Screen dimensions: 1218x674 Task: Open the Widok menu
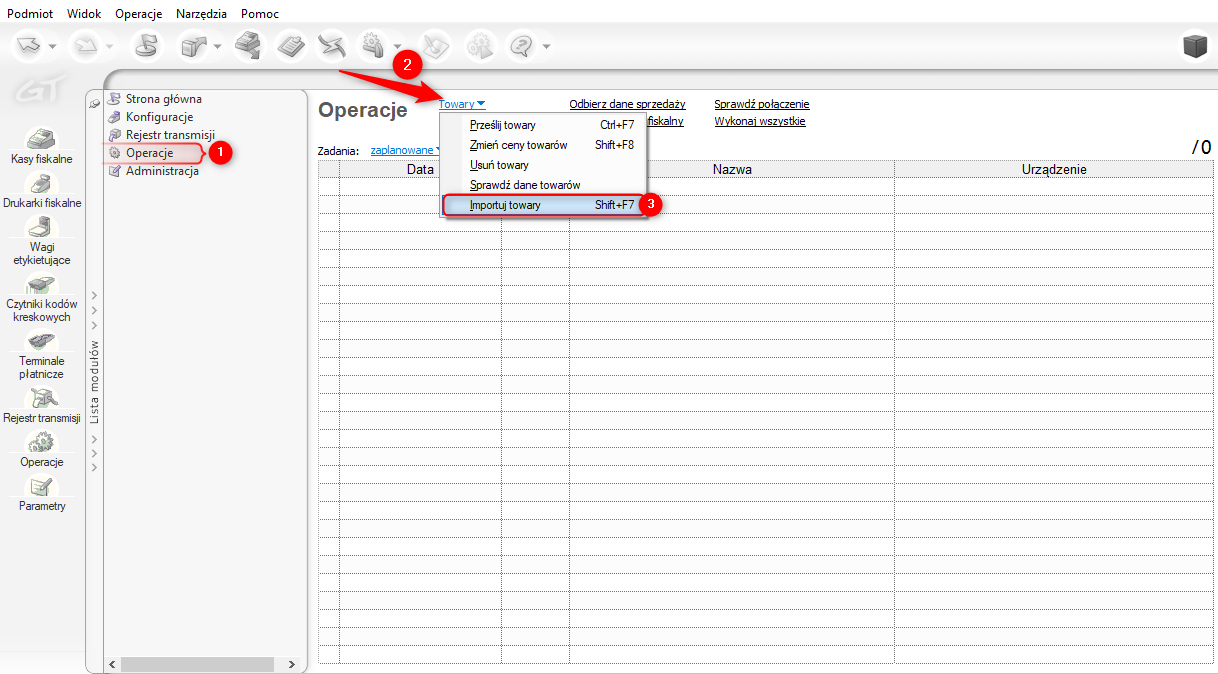tap(85, 14)
